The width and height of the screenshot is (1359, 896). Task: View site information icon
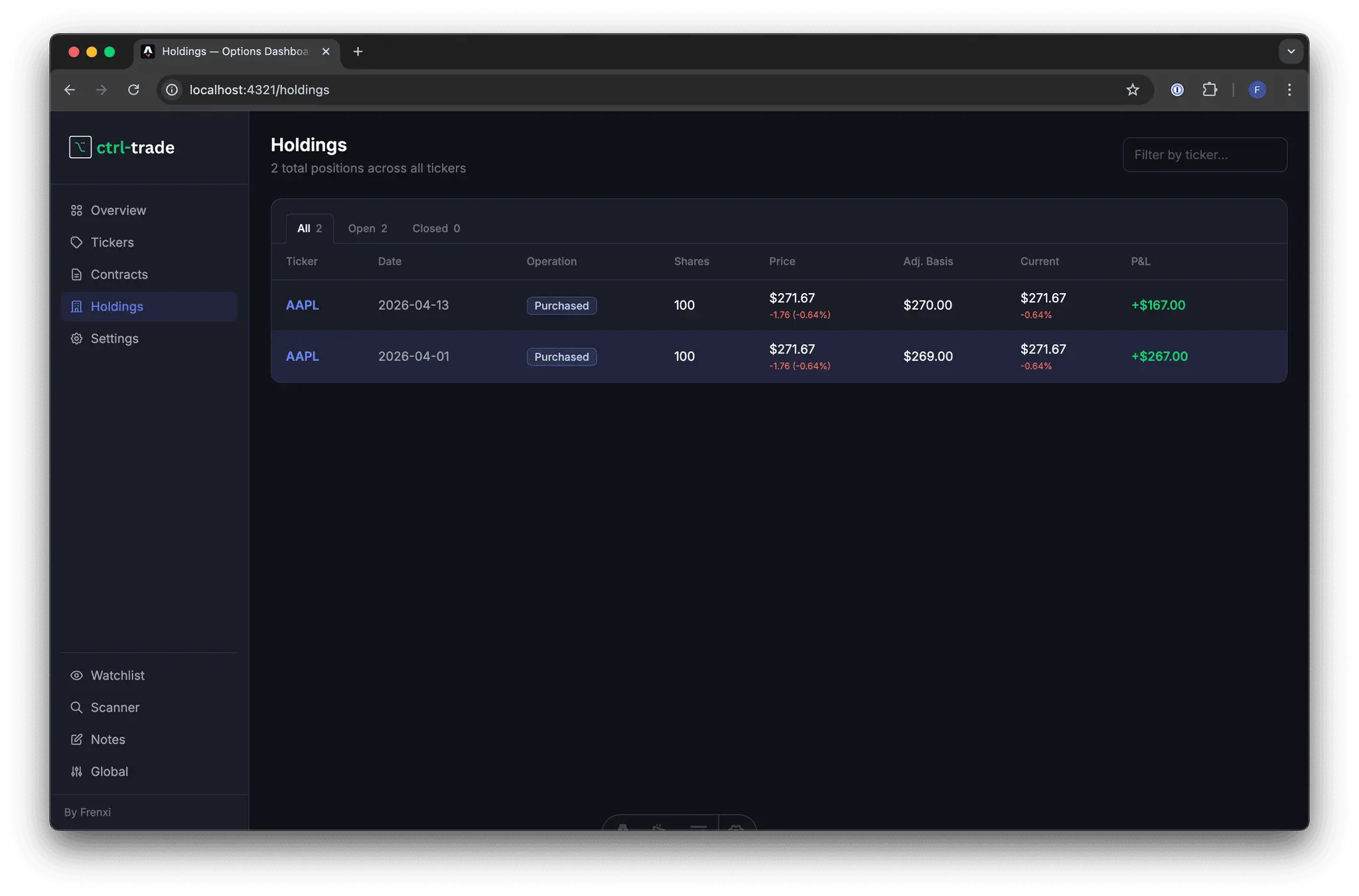click(172, 90)
